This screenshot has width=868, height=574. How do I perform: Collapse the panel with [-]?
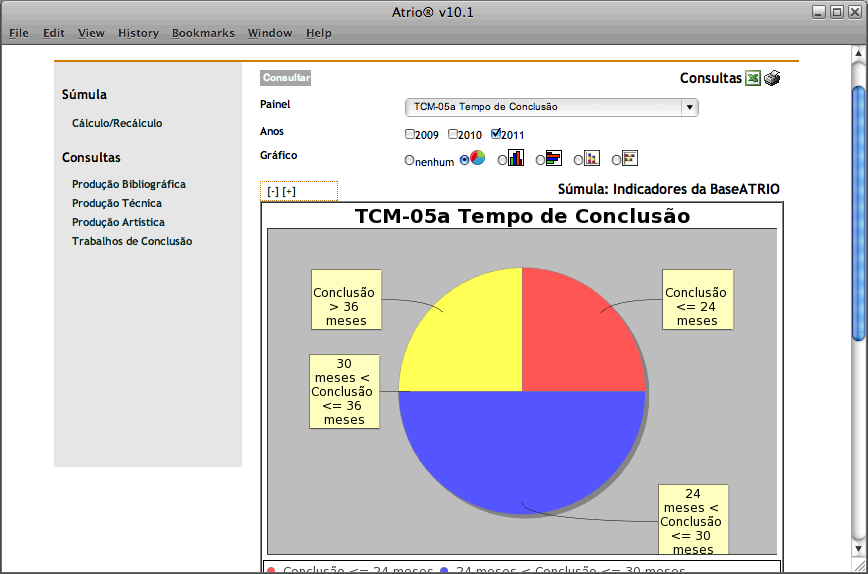point(272,191)
